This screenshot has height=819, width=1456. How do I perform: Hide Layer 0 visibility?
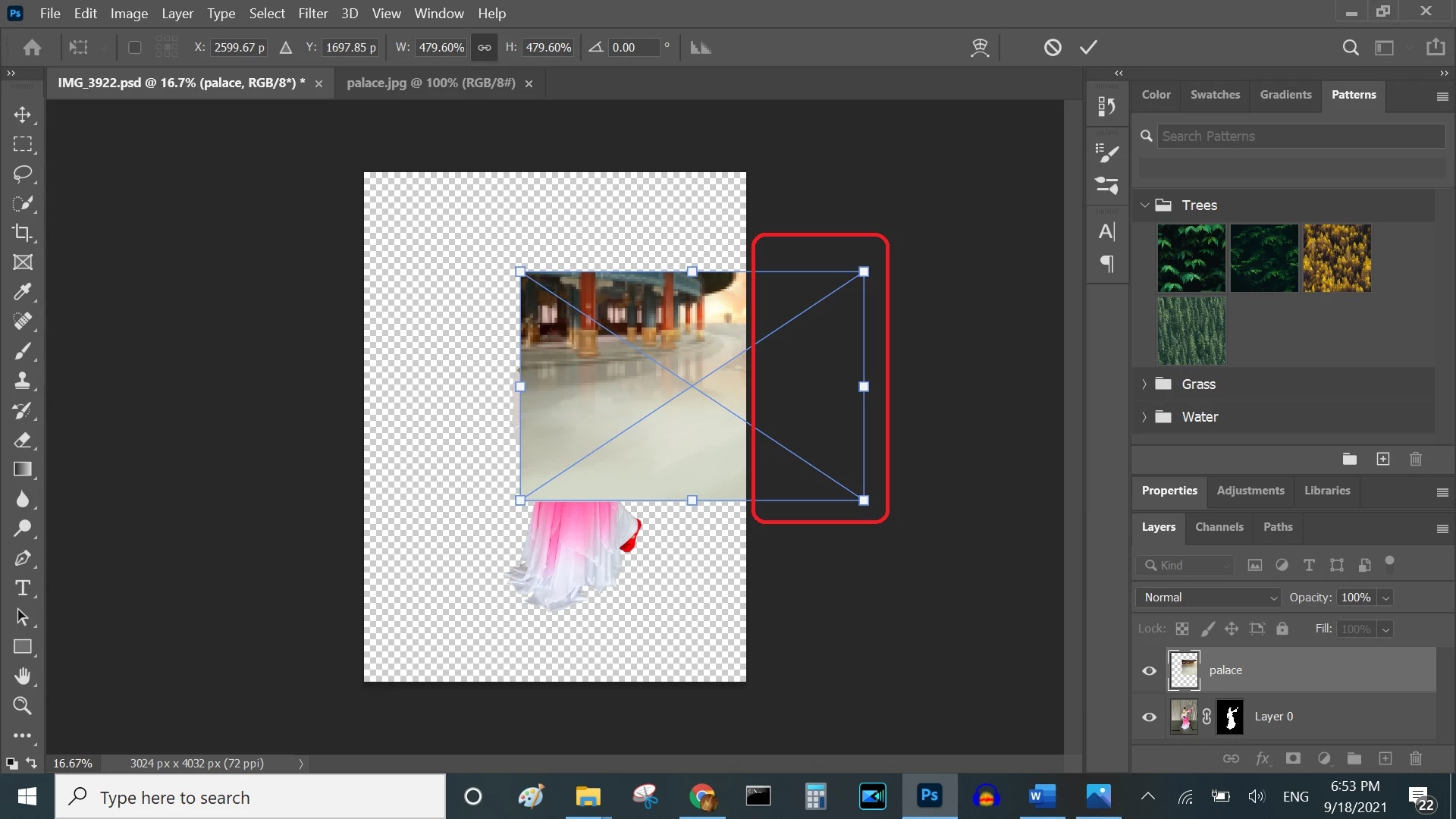1149,717
